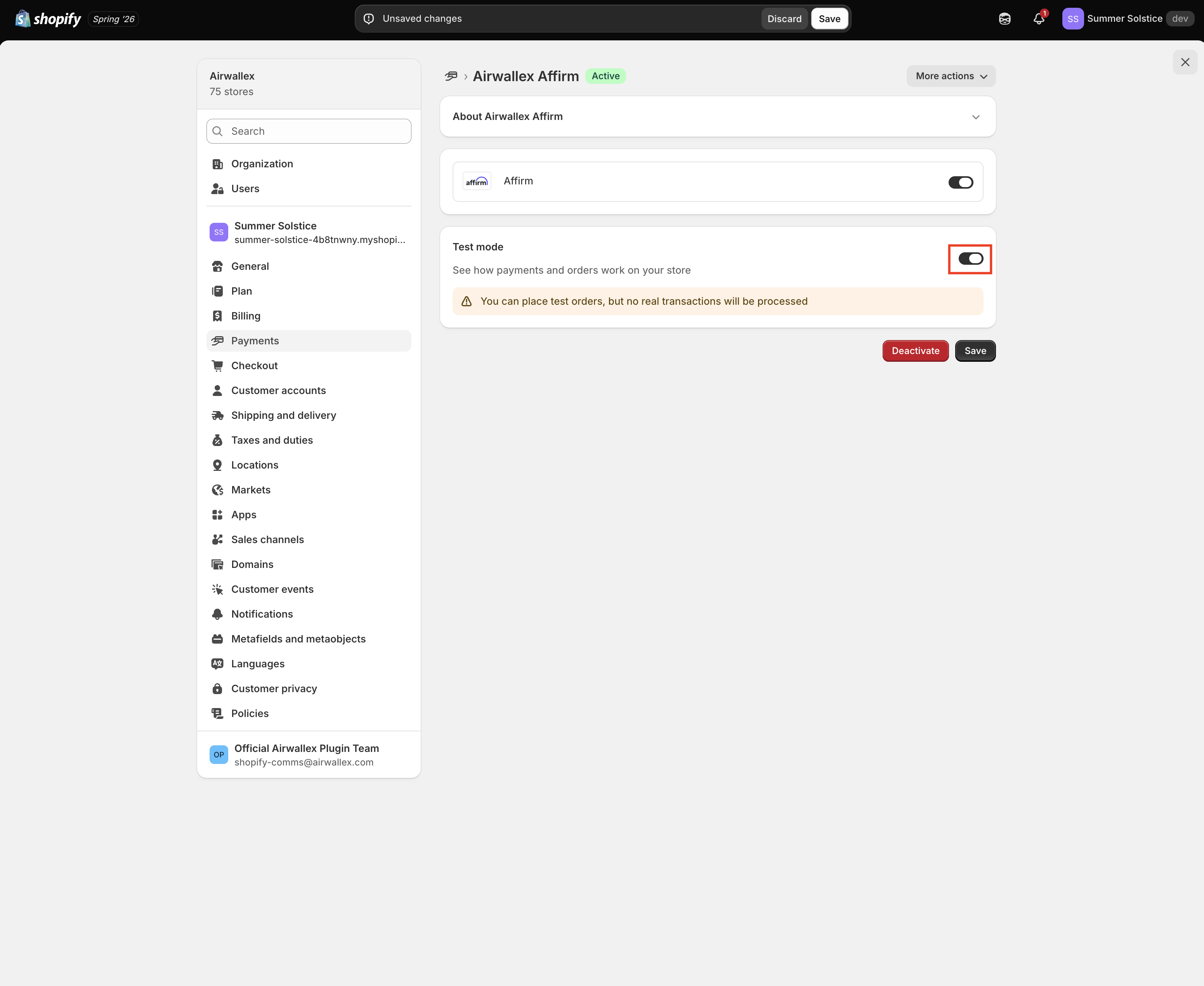Viewport: 1204px width, 986px height.
Task: Click the test orders warning banner
Action: click(718, 301)
